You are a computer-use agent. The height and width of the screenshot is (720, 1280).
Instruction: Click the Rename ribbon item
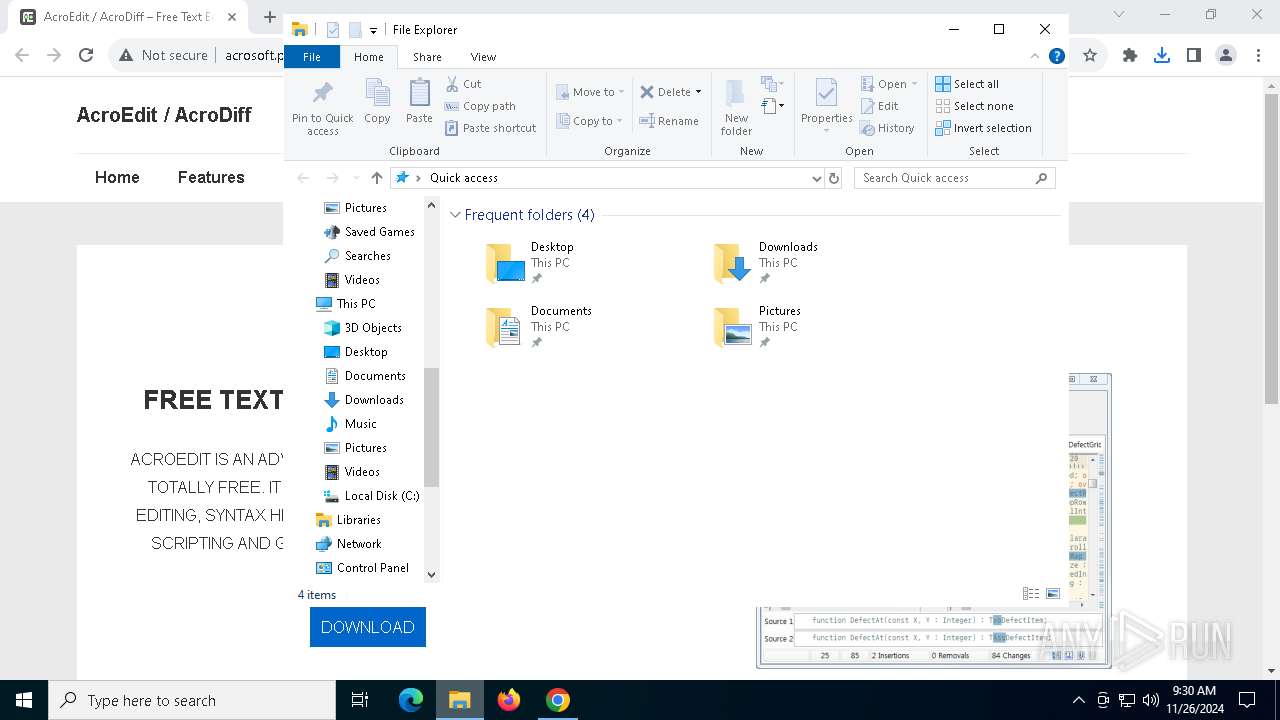(x=669, y=121)
